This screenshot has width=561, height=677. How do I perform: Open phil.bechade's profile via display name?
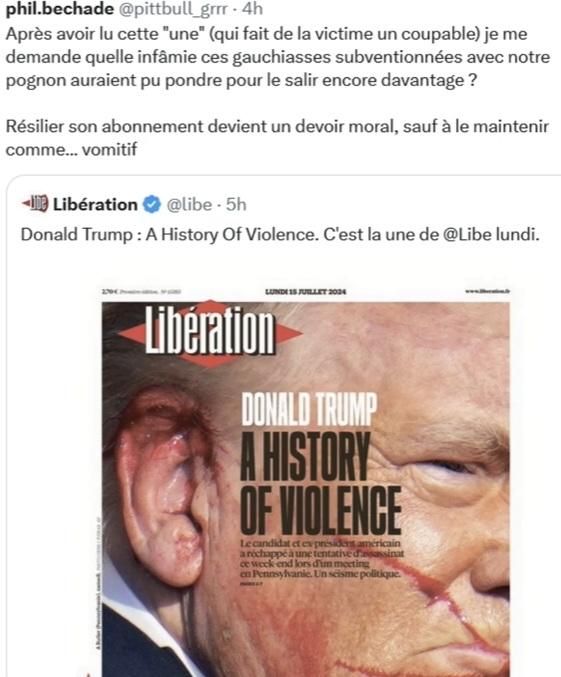pos(60,9)
